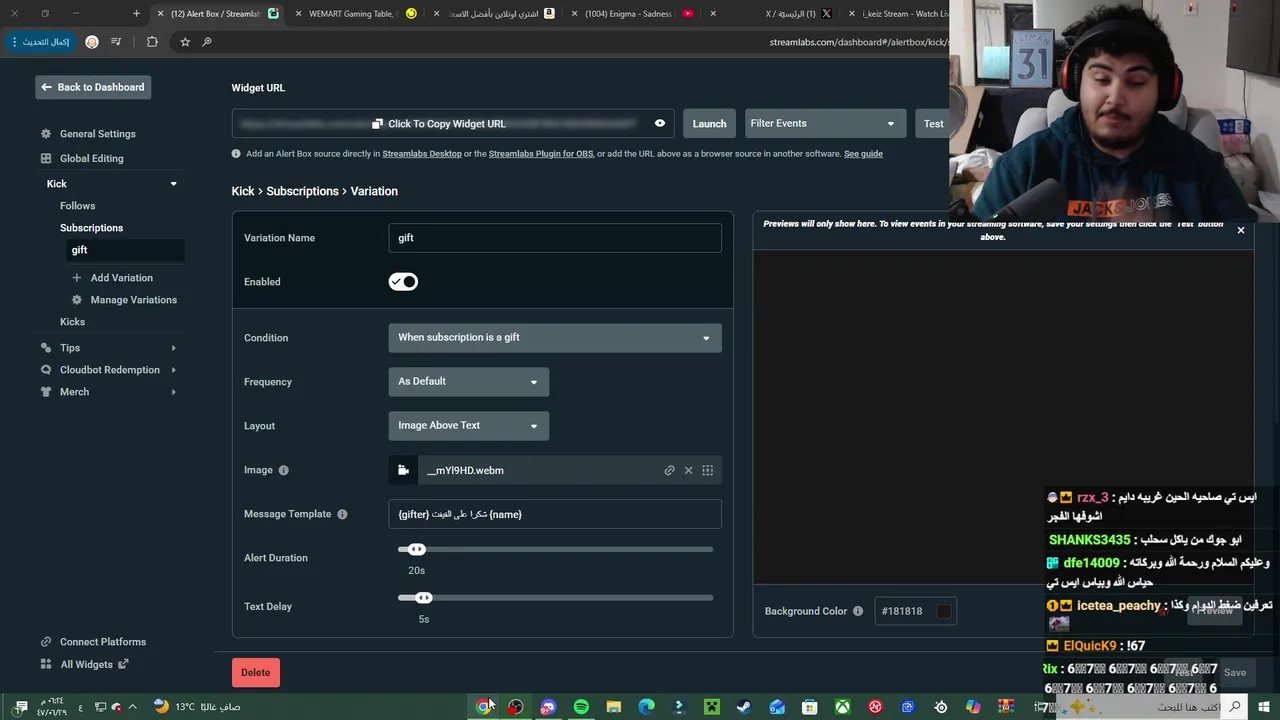
Task: Click the Tips tag icon in sidebar
Action: [46, 348]
